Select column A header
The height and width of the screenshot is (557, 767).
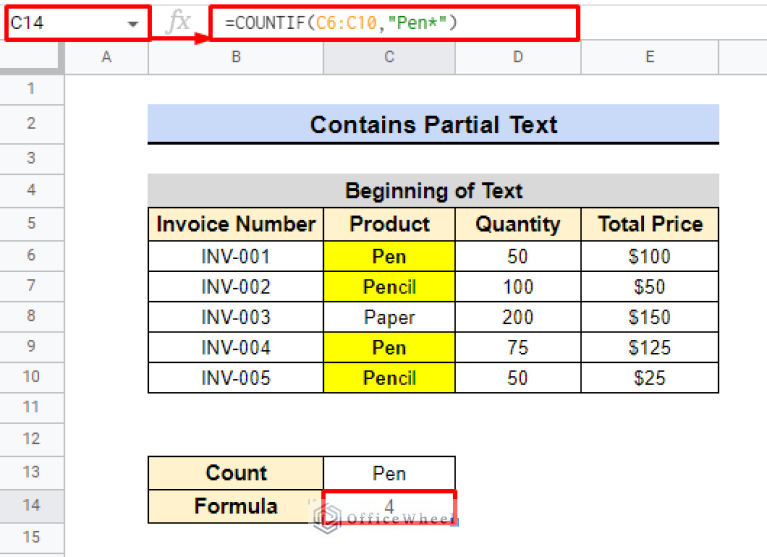pyautogui.click(x=106, y=58)
